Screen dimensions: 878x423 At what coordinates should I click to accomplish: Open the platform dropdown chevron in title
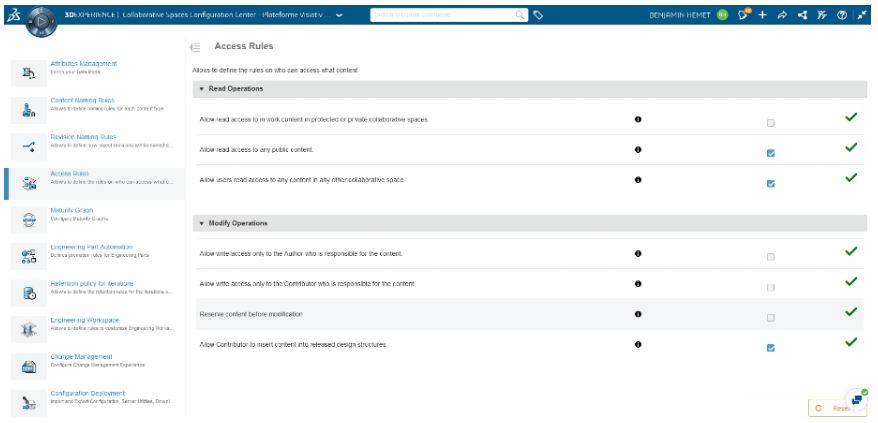tap(340, 16)
